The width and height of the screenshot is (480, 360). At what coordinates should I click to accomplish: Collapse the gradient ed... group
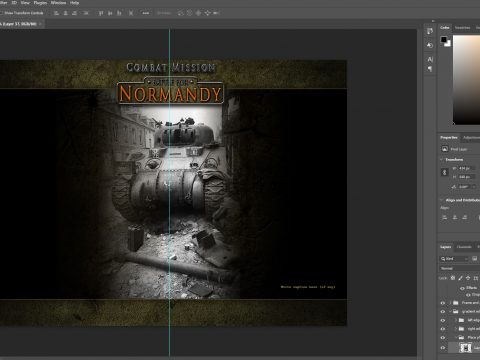coord(450,311)
